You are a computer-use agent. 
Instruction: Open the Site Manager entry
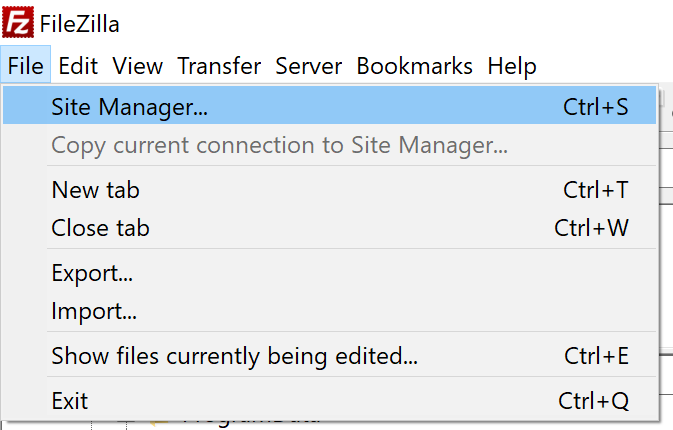tap(329, 106)
